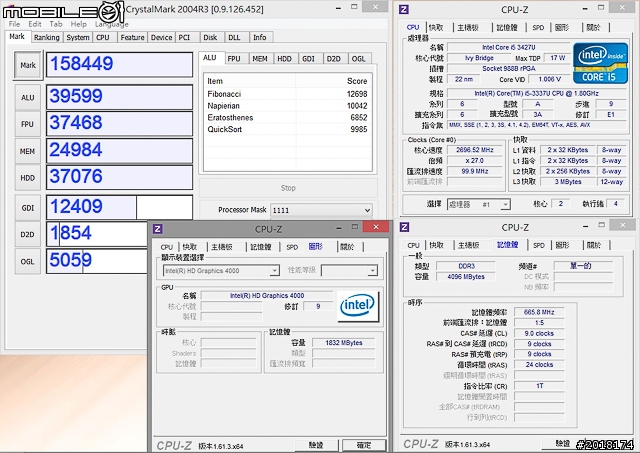Select the SPD tab in graphics CPU-Z window
640x453 pixels.
coord(292,247)
